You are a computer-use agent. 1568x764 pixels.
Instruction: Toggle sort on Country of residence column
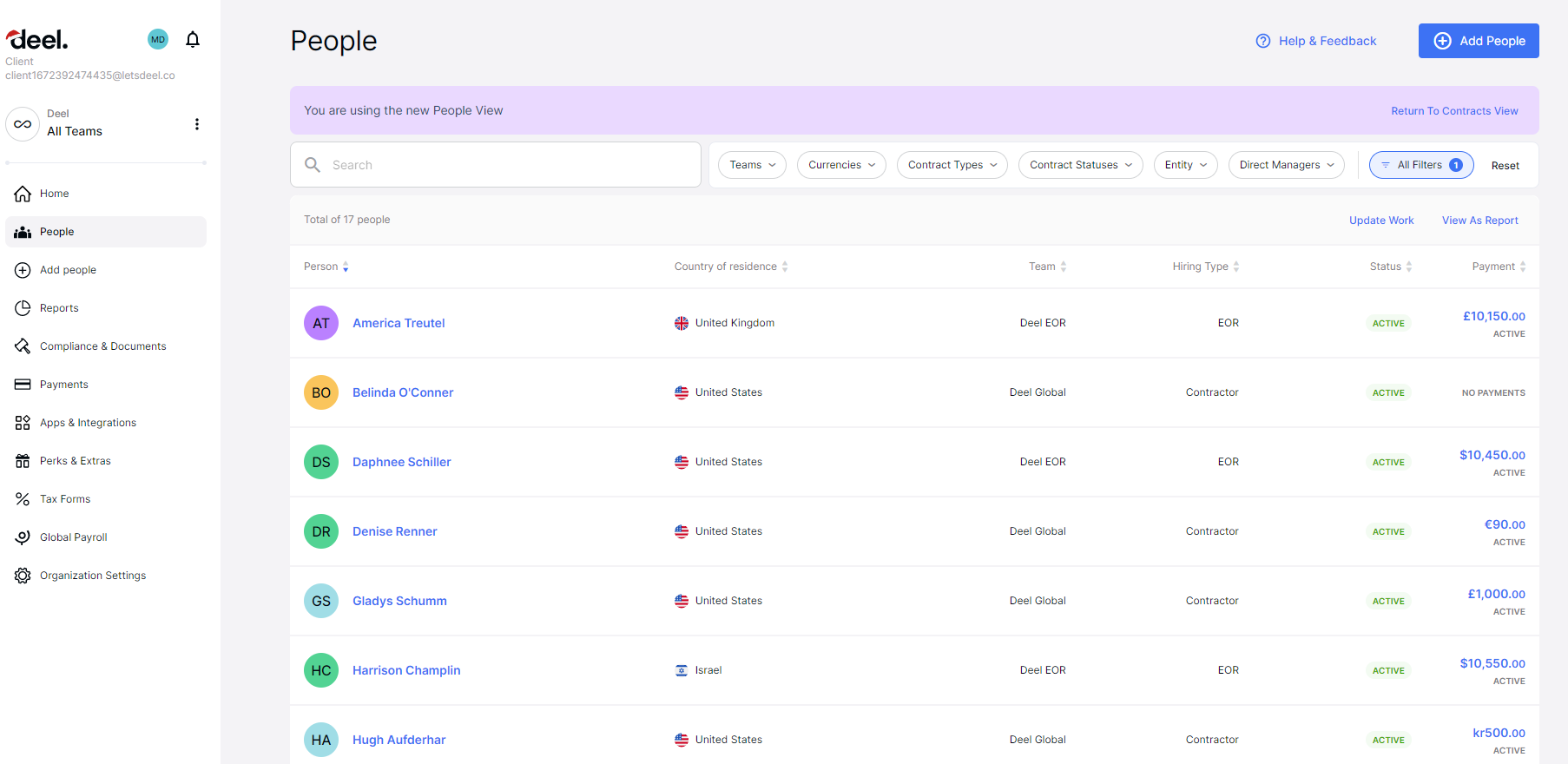pos(731,267)
